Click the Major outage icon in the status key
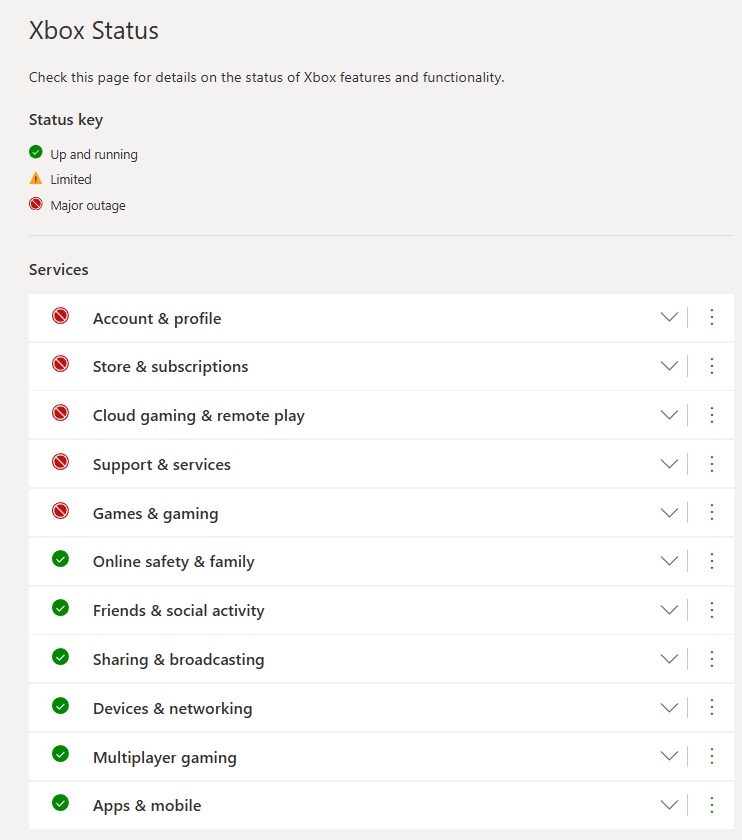The height and width of the screenshot is (840, 742). (36, 204)
